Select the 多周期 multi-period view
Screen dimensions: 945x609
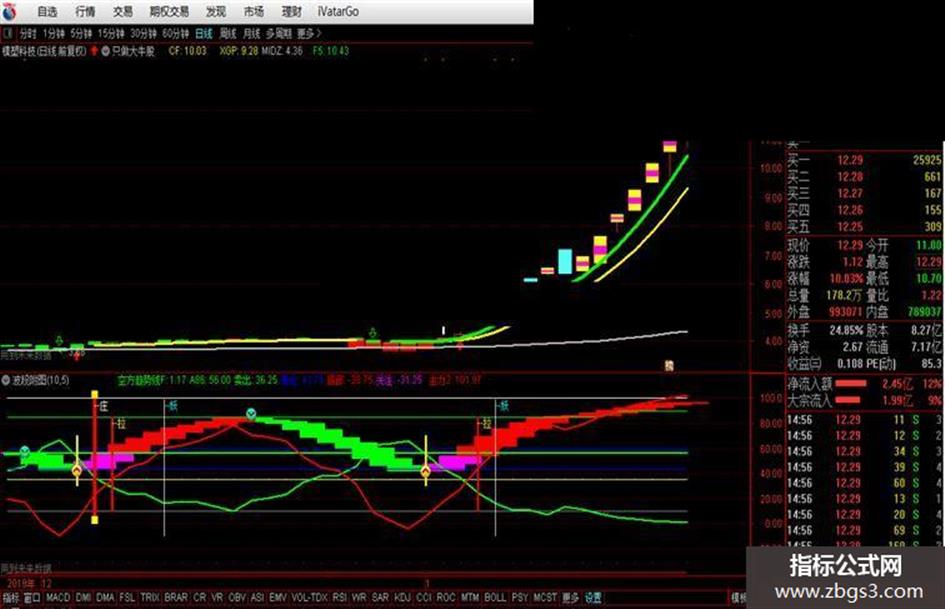(x=278, y=33)
